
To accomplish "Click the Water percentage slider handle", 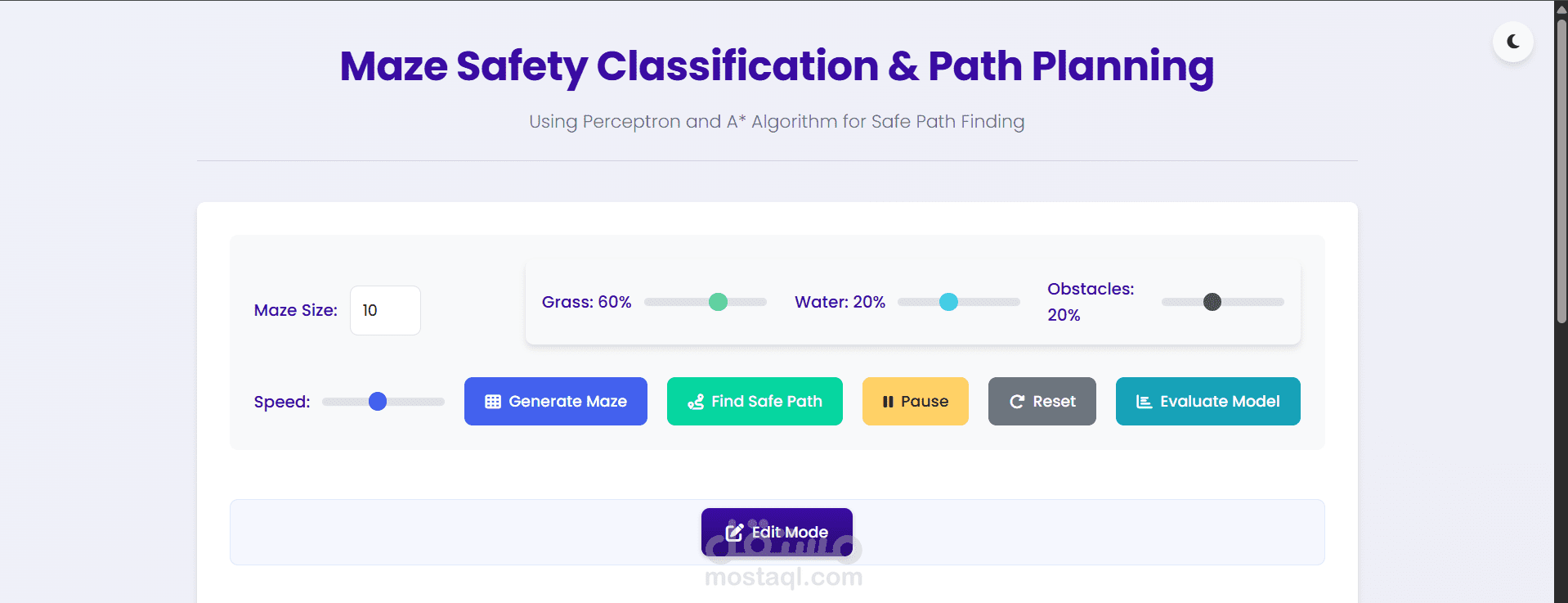I will click(948, 302).
